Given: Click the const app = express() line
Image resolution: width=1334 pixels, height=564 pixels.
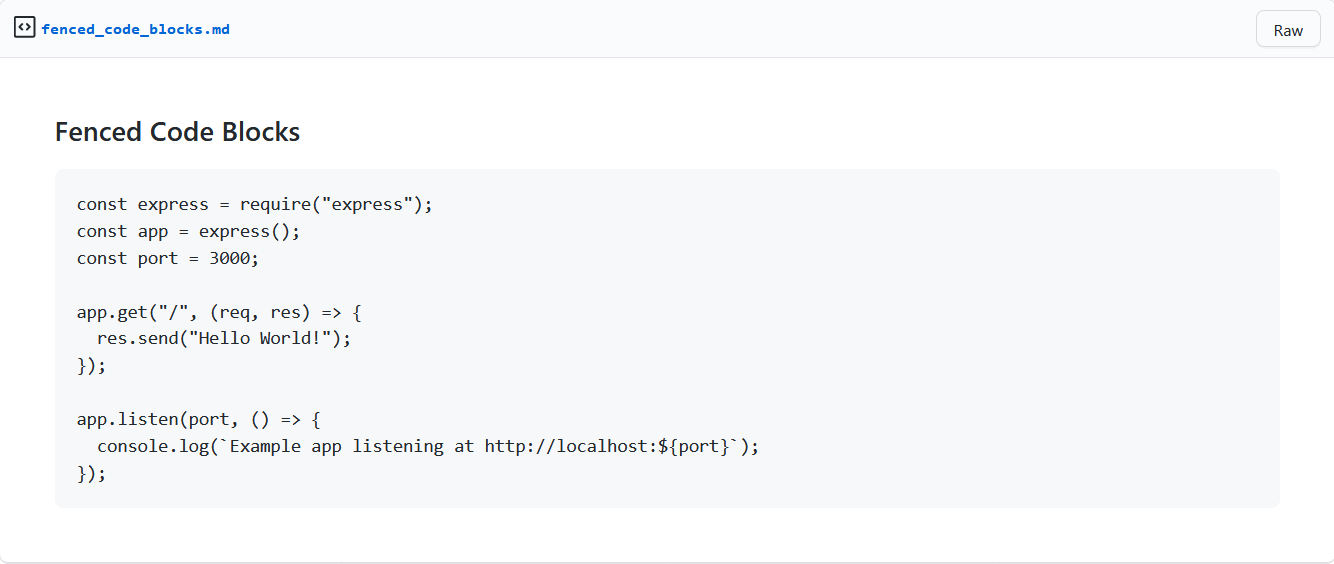Looking at the screenshot, I should click(x=188, y=231).
